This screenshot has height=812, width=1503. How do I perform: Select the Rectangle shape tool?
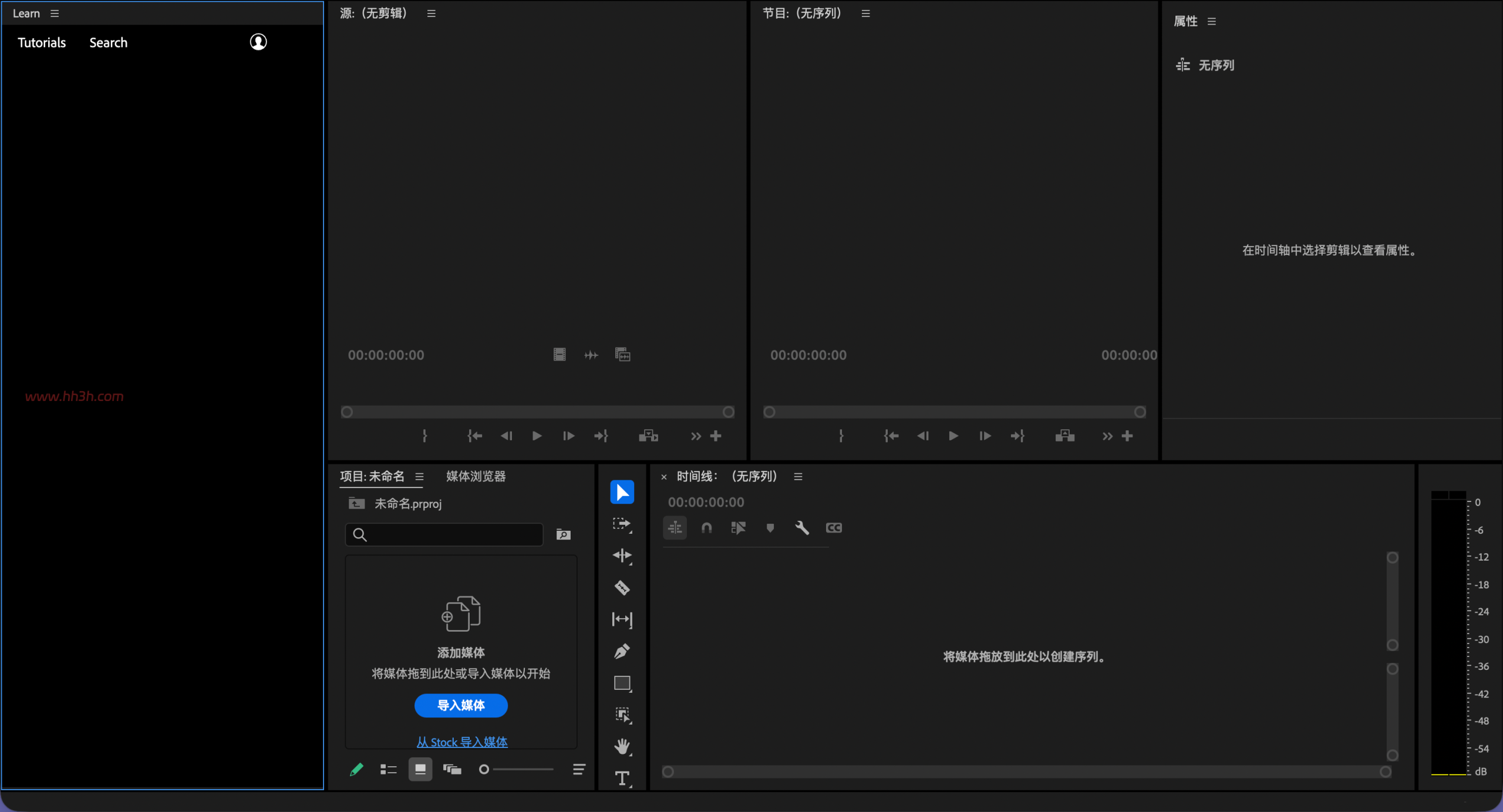click(622, 683)
